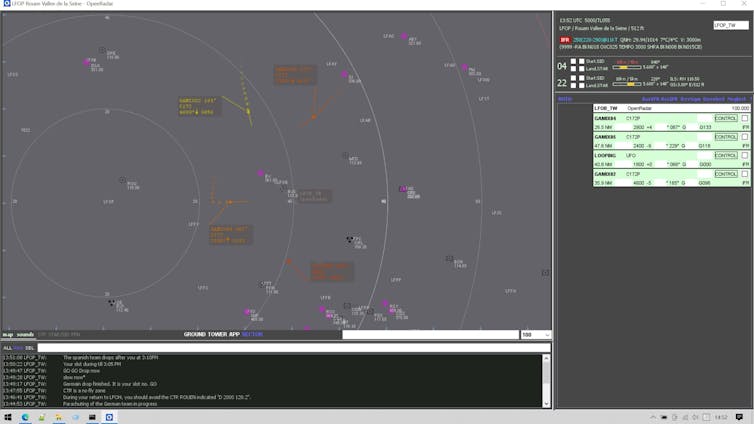Screen dimensions: 754x424
Task: Click the Windows Start button
Action: (x=7, y=417)
